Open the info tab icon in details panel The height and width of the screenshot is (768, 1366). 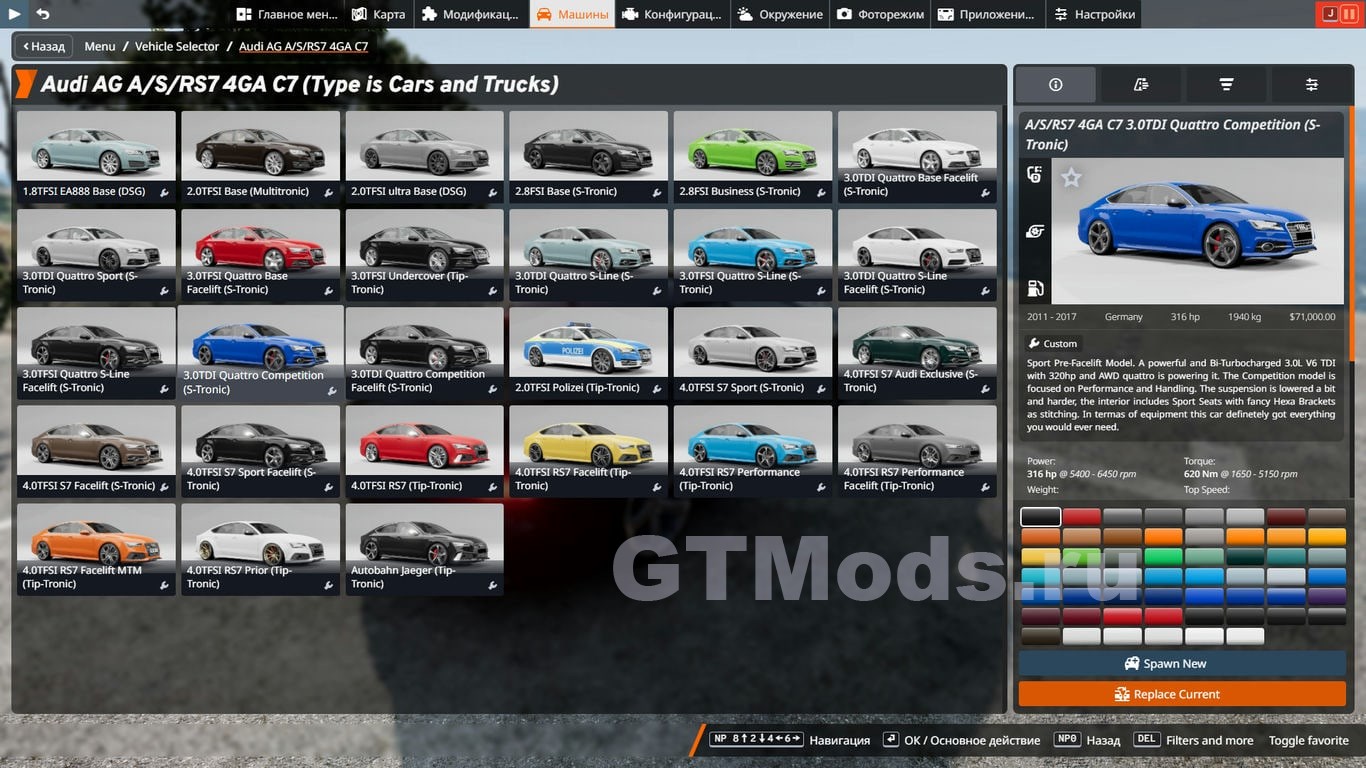1055,85
